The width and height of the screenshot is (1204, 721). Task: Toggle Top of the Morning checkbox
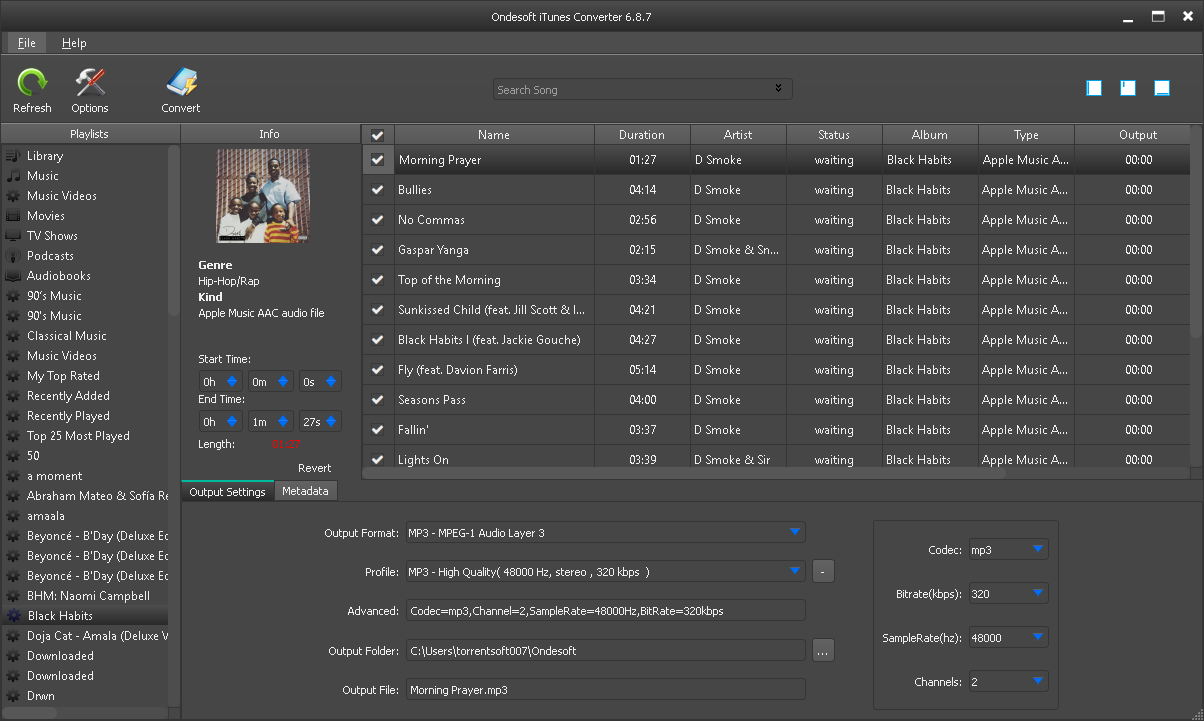[377, 280]
